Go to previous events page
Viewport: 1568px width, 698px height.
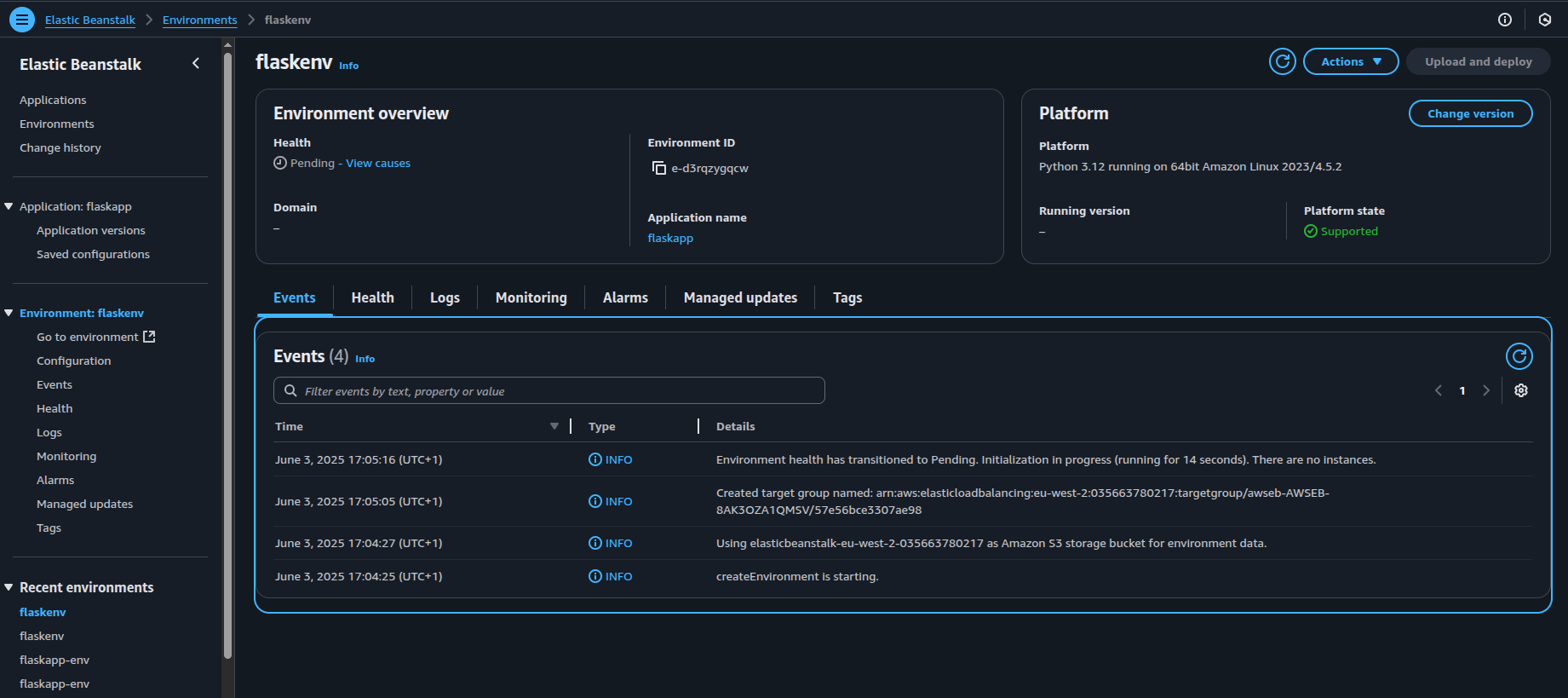tap(1439, 390)
